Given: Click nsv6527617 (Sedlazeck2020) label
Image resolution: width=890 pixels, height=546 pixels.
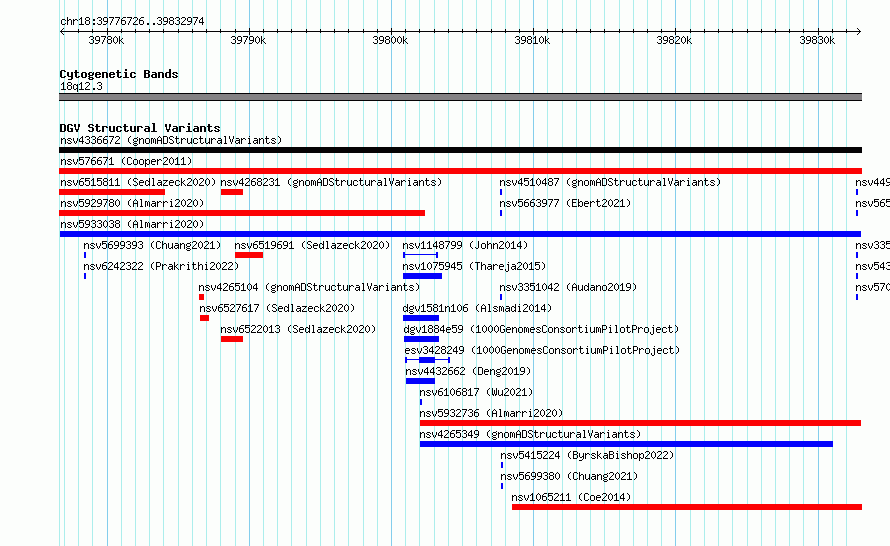Looking at the screenshot, I should [277, 308].
